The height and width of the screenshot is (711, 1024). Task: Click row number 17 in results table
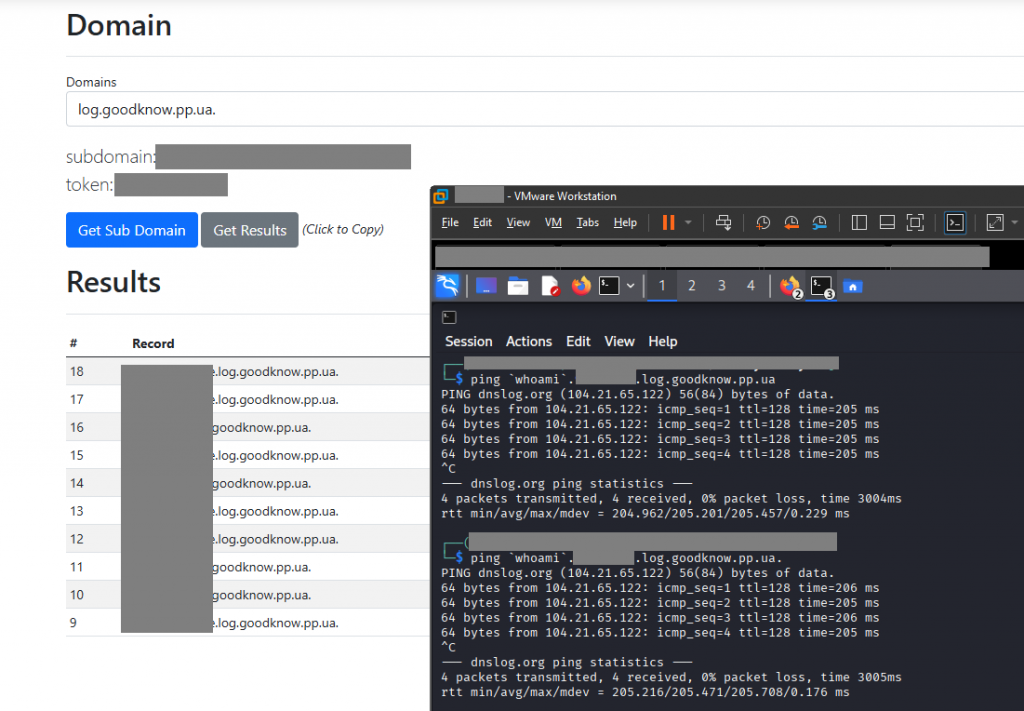pyautogui.click(x=77, y=400)
